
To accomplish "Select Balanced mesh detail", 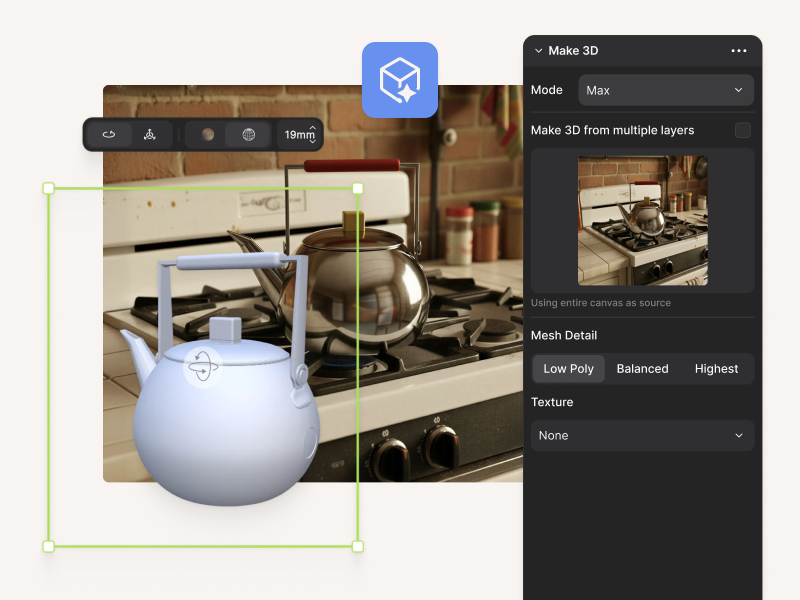I will click(x=642, y=369).
